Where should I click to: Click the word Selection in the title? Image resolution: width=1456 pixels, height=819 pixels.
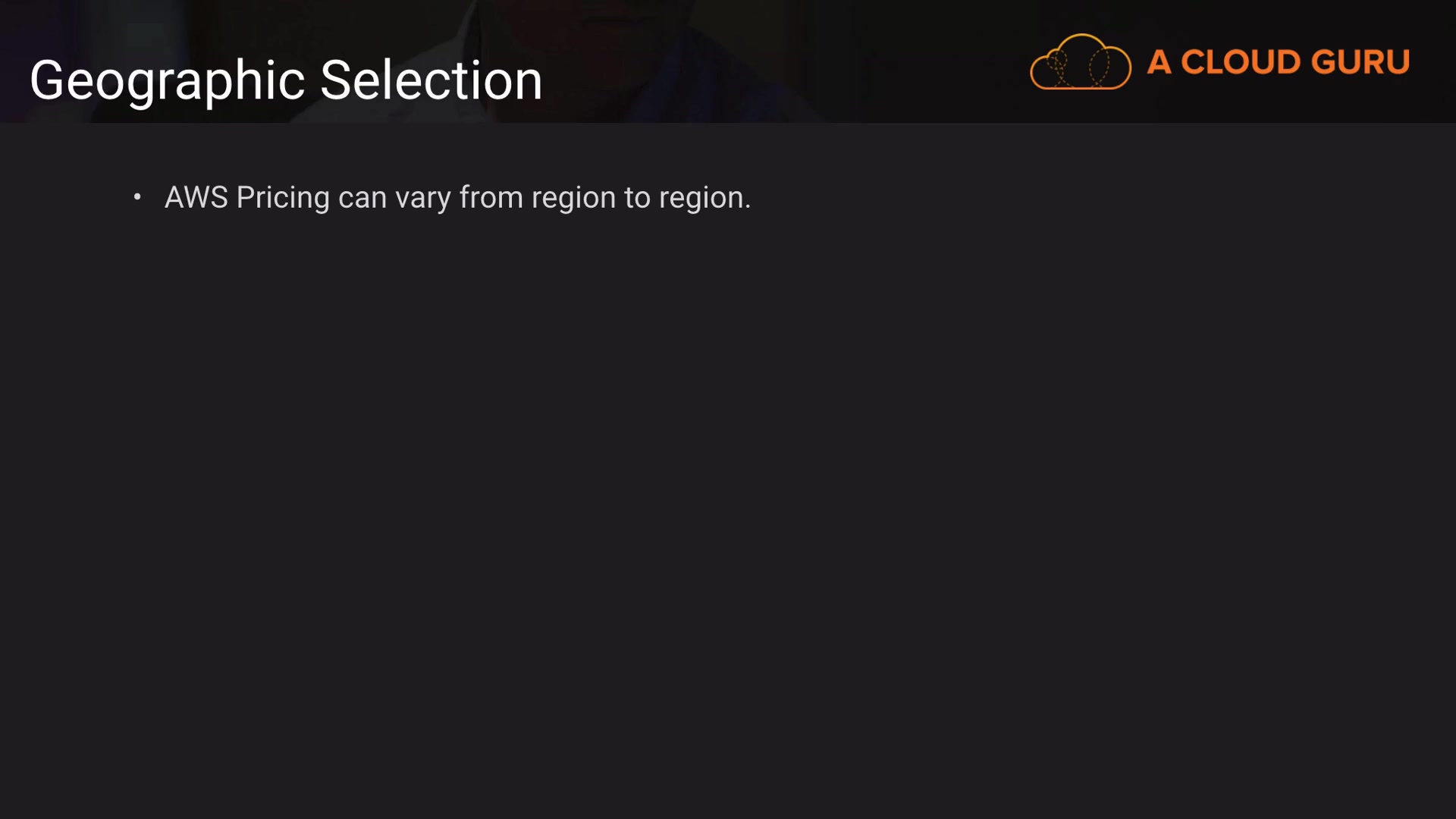431,80
